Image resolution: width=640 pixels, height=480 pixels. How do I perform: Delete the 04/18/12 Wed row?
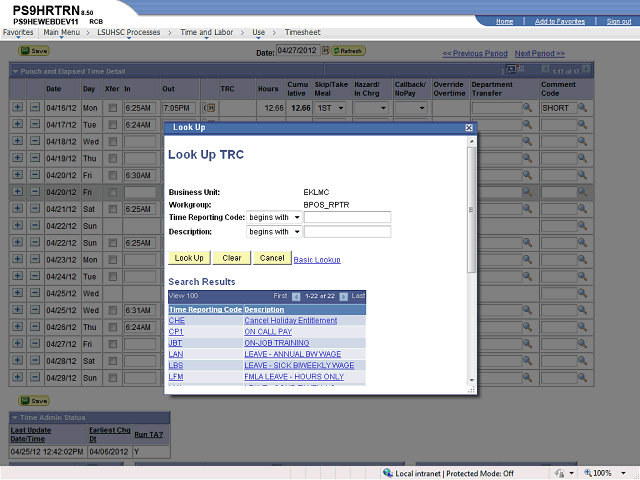35,141
